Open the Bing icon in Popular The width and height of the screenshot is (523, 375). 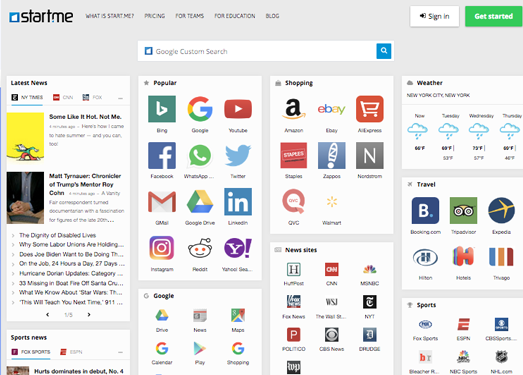coord(162,109)
